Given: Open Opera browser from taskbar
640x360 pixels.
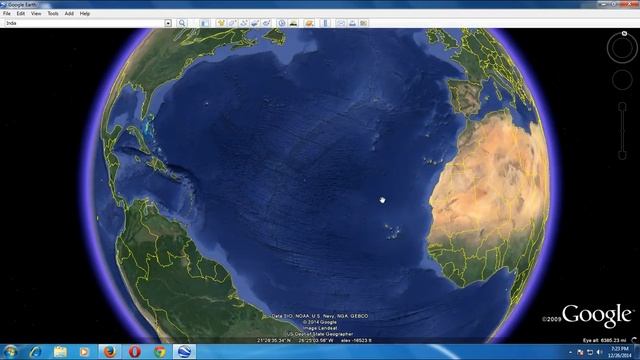Looking at the screenshot, I should coord(135,351).
